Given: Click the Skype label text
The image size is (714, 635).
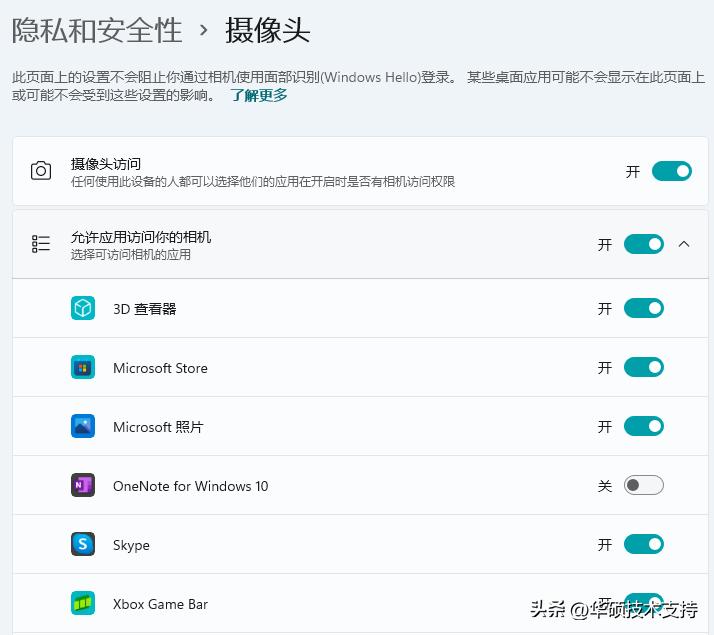Looking at the screenshot, I should point(131,545).
